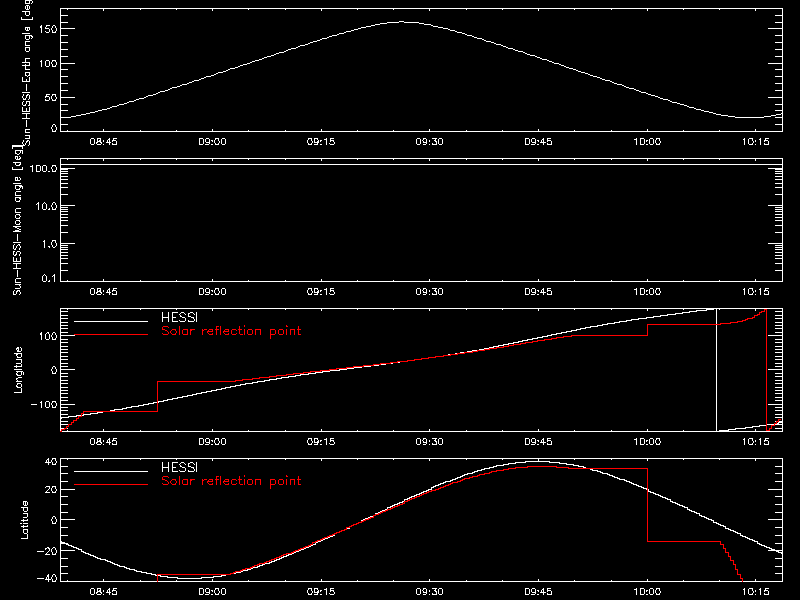The image size is (800, 600).
Task: Choose 08:45 label below the Longitude plot
Action: [x=104, y=441]
